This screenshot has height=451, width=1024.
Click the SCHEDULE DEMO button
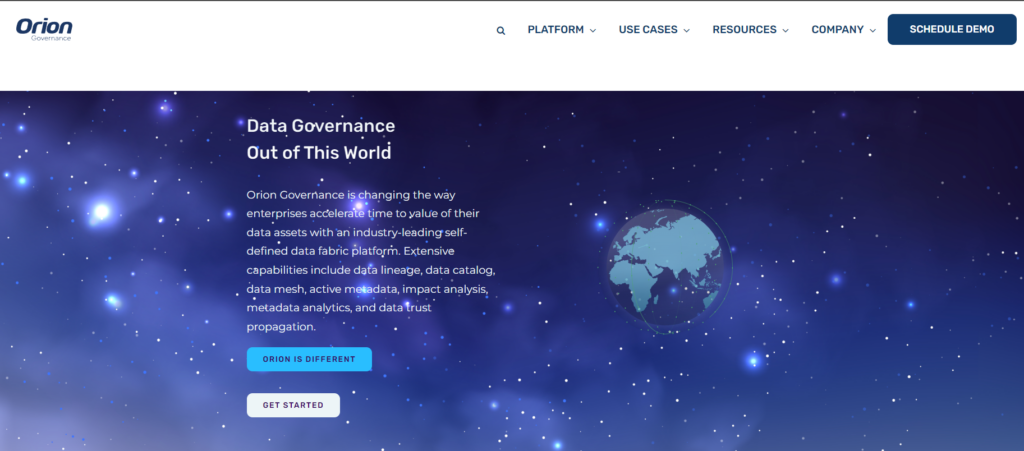click(952, 29)
